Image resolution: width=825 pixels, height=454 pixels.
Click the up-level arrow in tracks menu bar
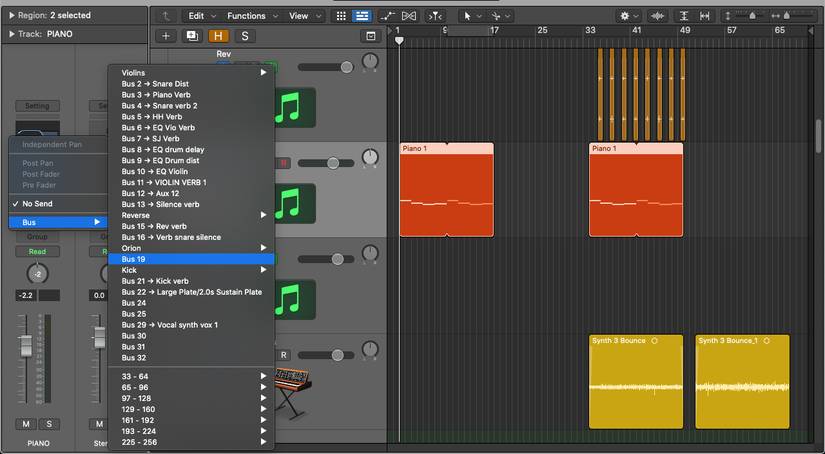[x=166, y=16]
